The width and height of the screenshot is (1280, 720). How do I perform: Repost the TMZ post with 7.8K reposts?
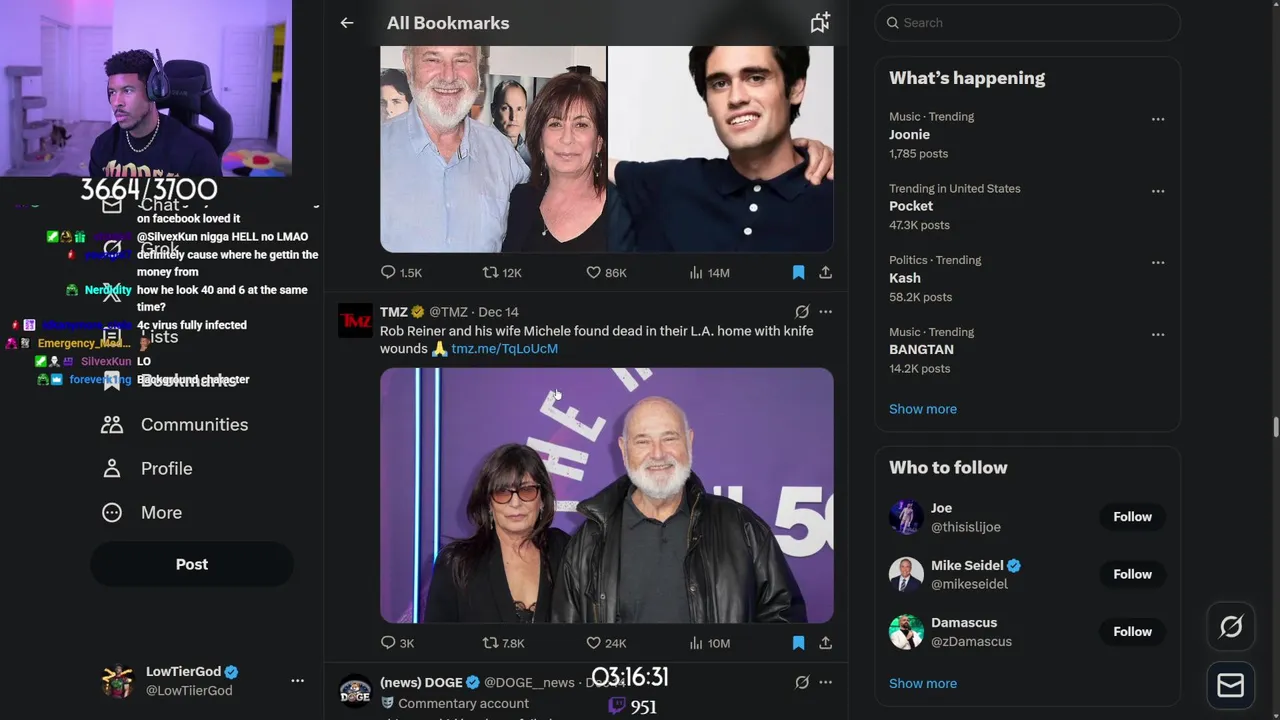pyautogui.click(x=490, y=643)
